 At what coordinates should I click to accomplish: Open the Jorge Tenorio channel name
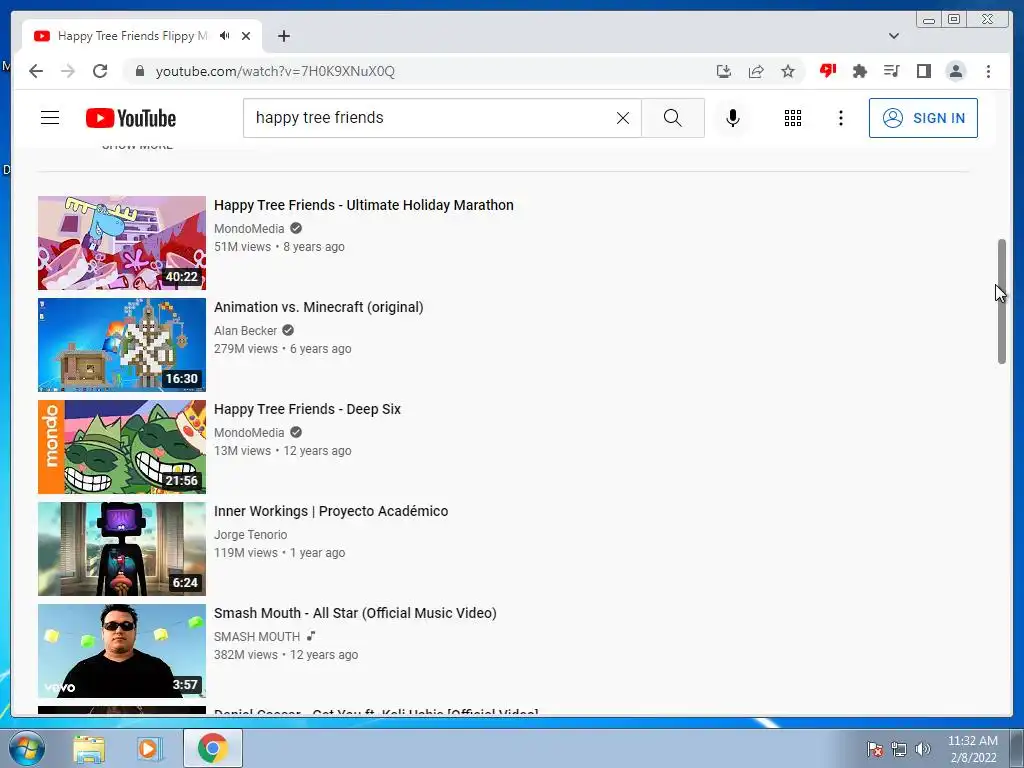coord(251,534)
